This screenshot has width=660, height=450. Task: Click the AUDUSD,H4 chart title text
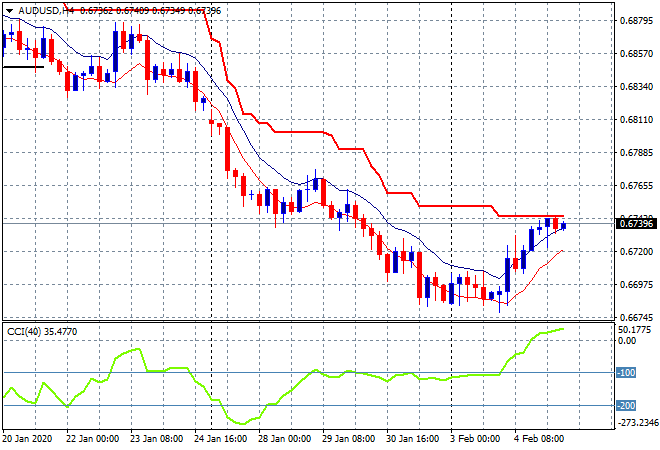click(42, 10)
